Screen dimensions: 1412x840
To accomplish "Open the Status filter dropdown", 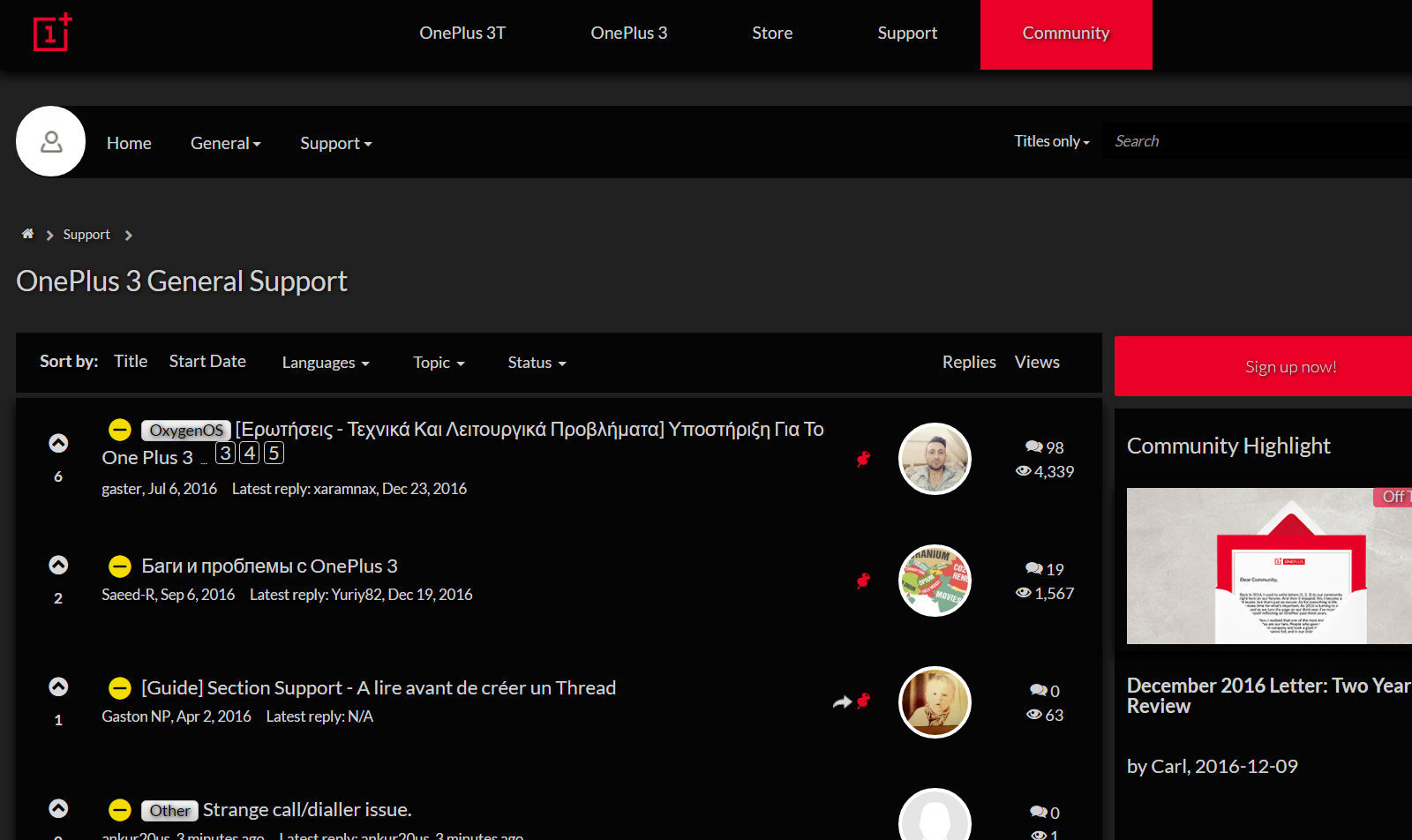I will pyautogui.click(x=537, y=363).
